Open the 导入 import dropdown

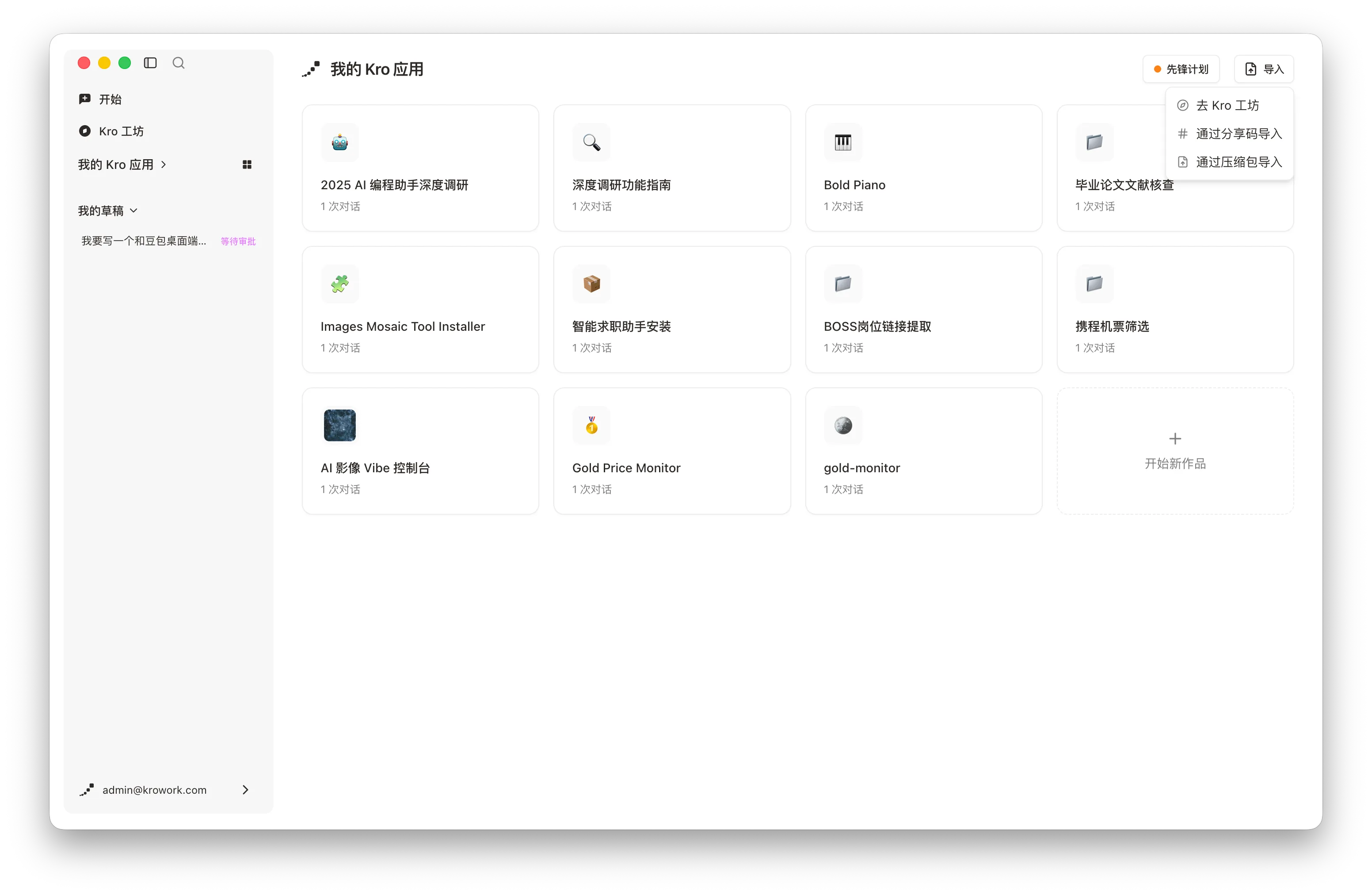(1264, 69)
